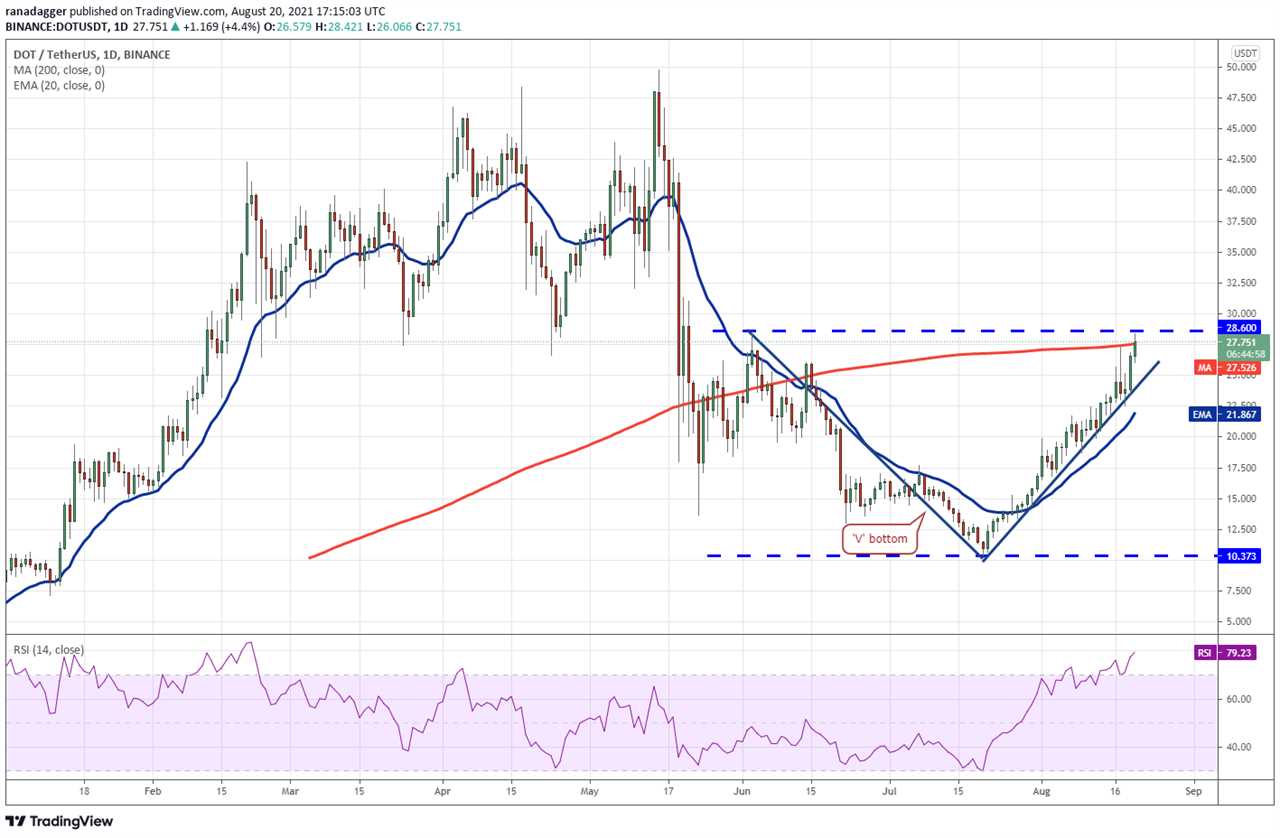Screen dimensions: 1280x838
Task: Click the 20.000 price axis label
Action: [x=1243, y=437]
